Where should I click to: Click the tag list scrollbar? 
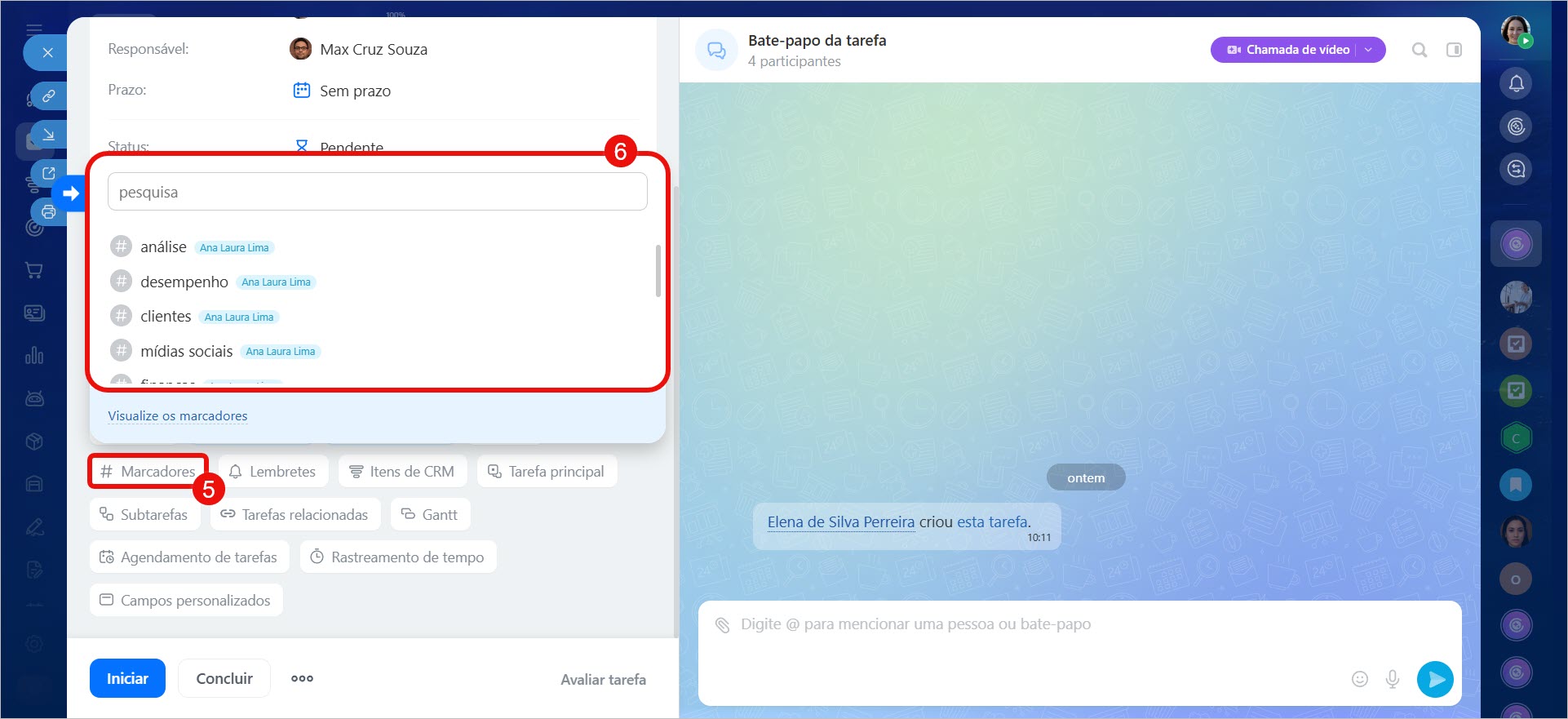coord(658,271)
